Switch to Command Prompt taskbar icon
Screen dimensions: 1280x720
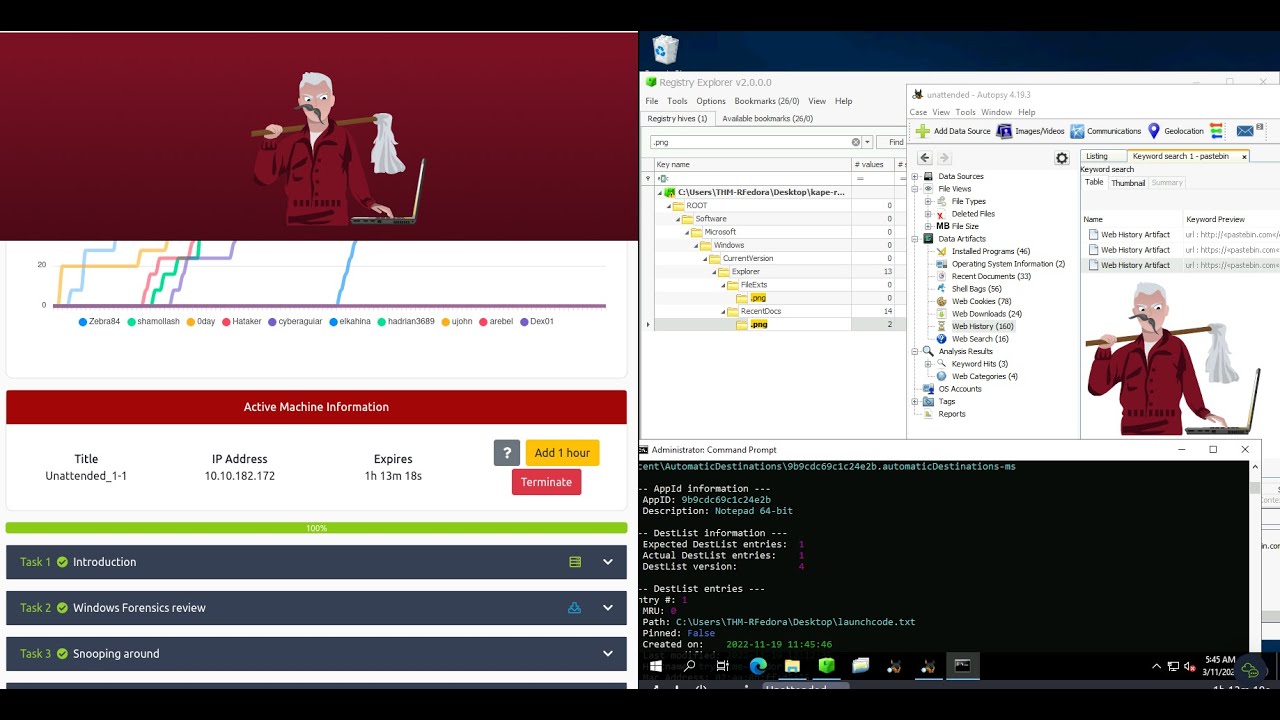962,666
